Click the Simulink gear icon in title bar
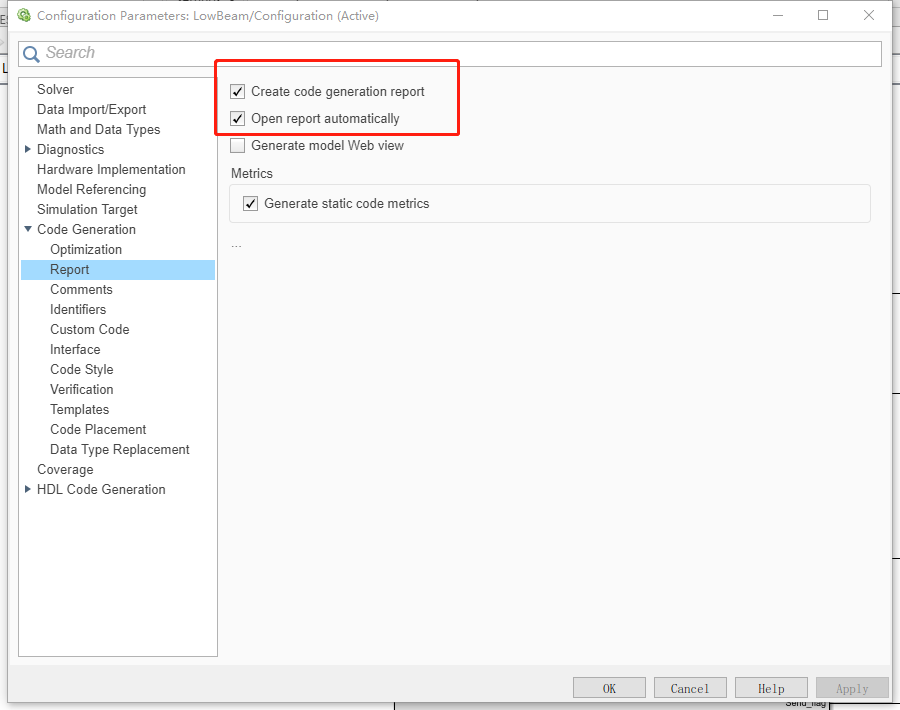Viewport: 900px width, 710px height. pos(24,15)
